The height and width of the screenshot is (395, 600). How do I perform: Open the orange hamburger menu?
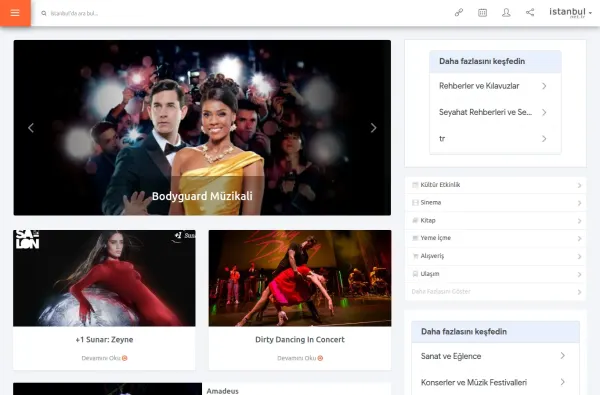15,13
